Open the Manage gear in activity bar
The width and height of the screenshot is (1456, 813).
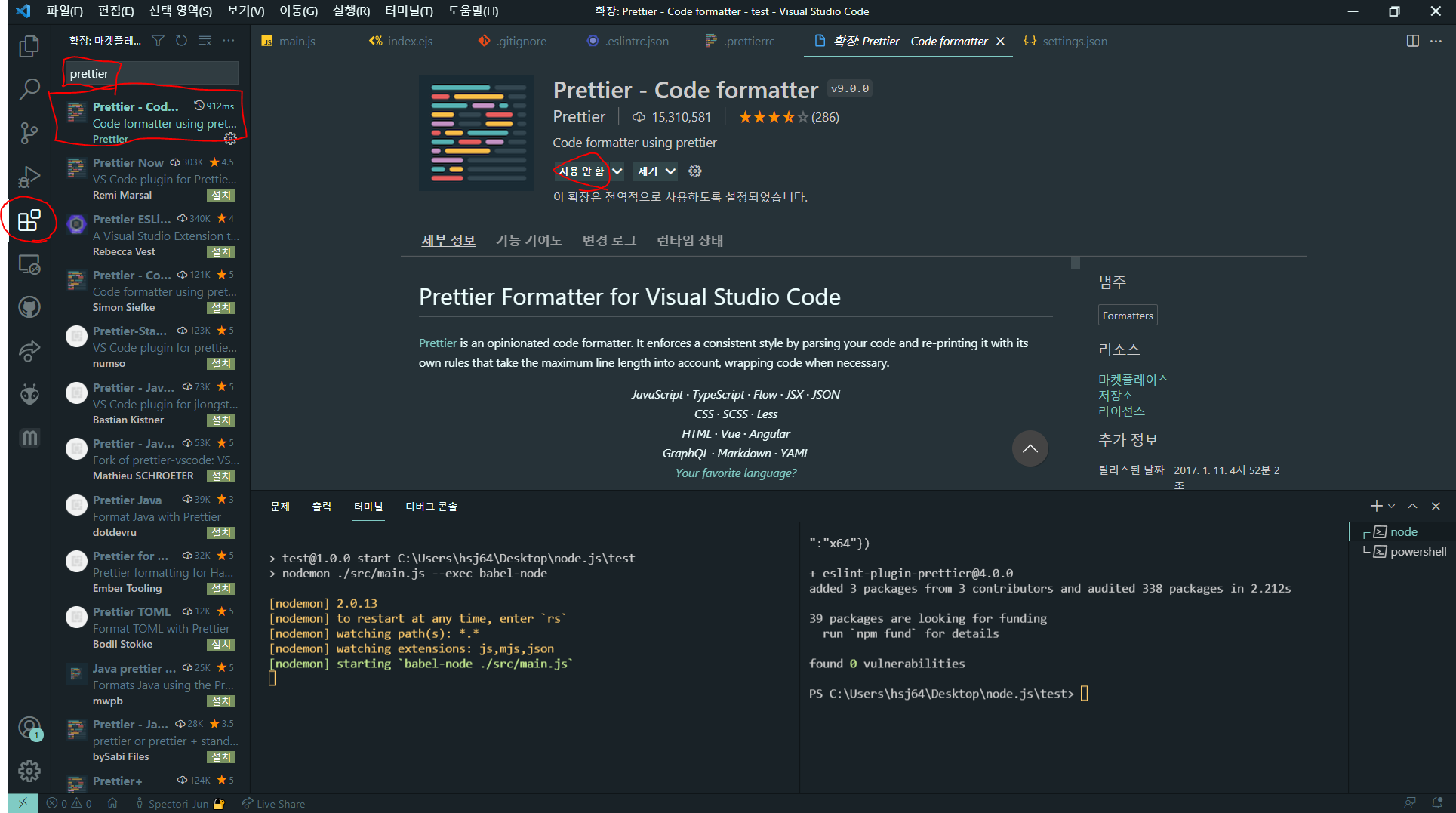pyautogui.click(x=29, y=771)
